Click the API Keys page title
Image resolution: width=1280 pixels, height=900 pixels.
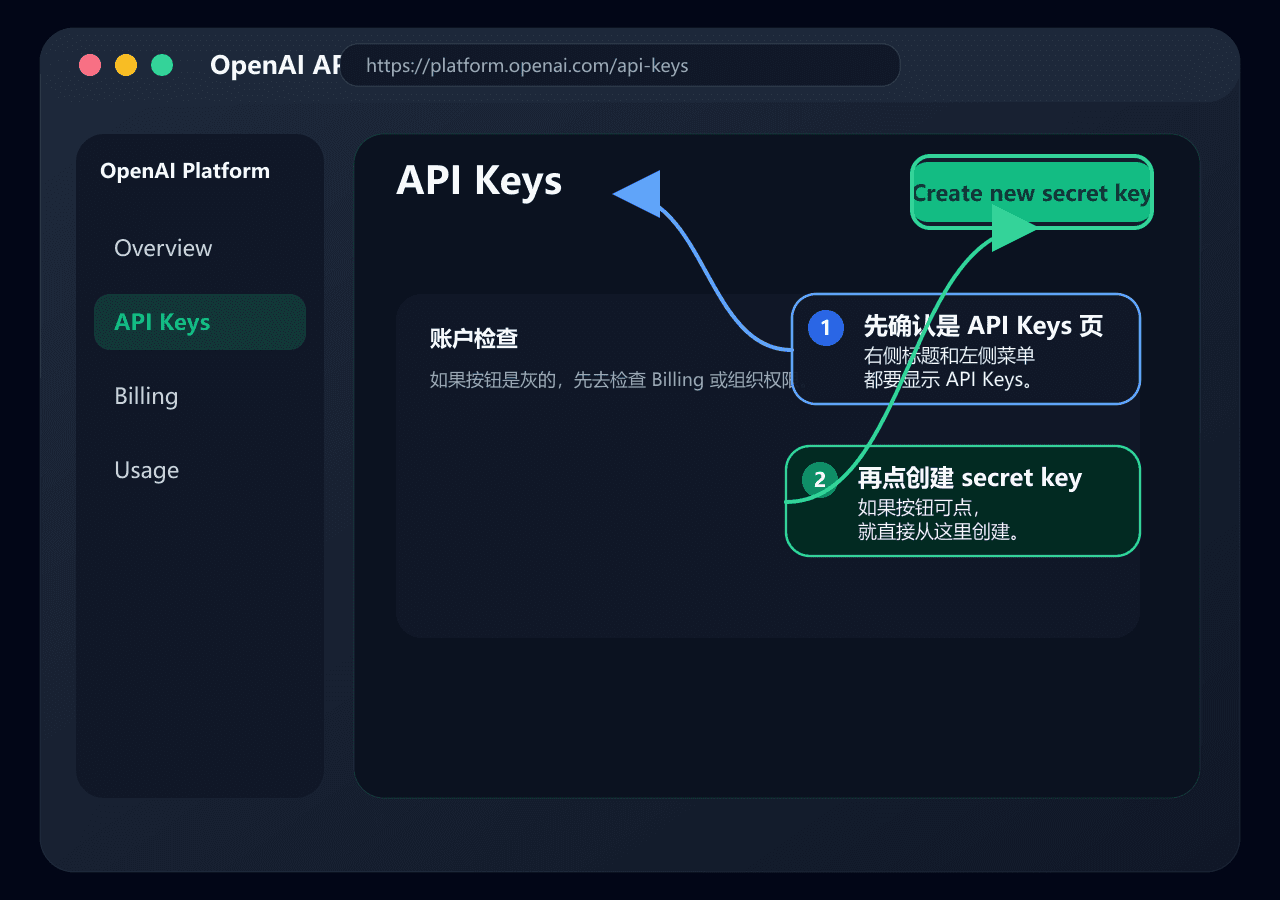pyautogui.click(x=479, y=181)
